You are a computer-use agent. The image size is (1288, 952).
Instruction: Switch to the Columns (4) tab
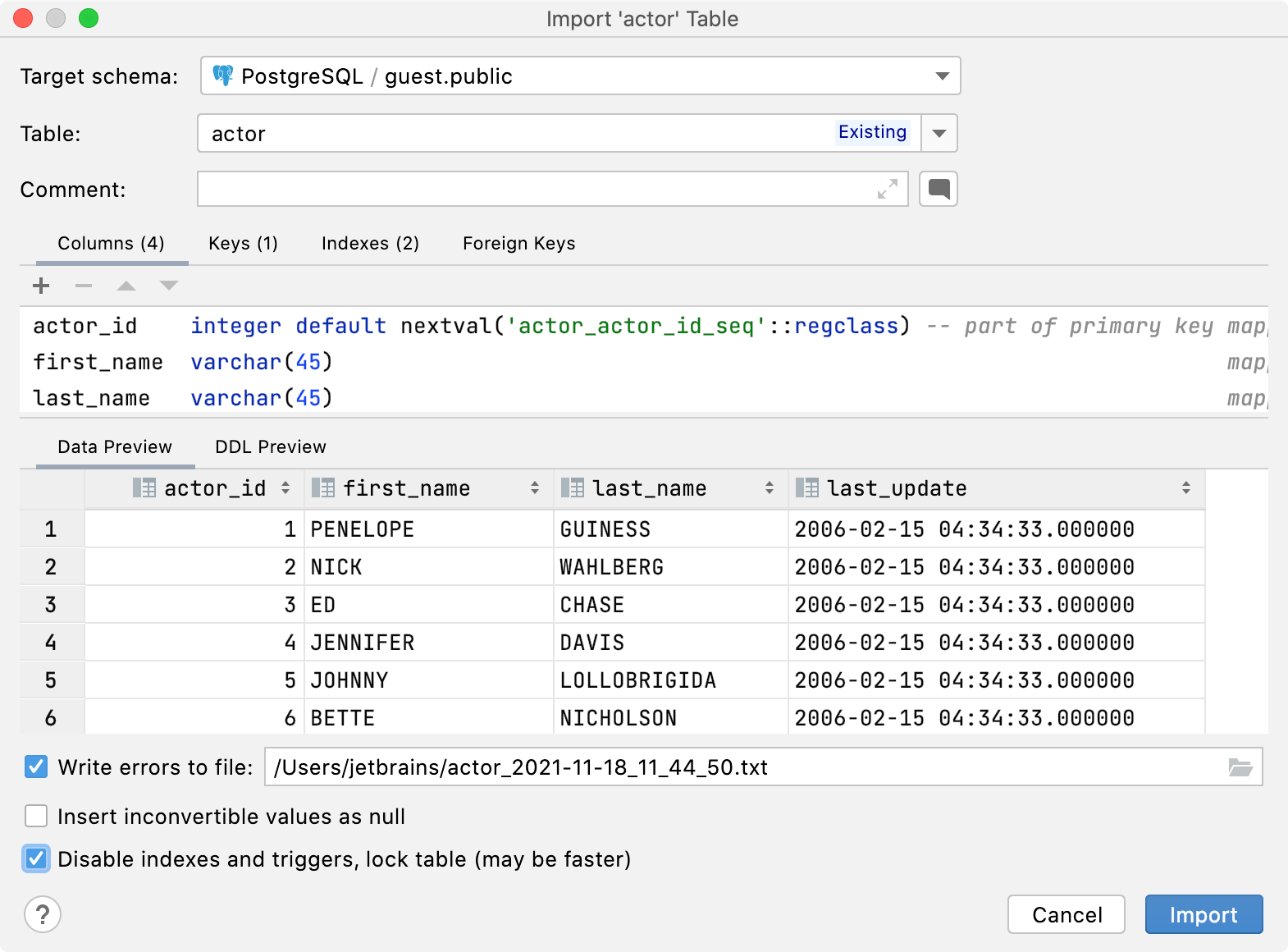tap(111, 244)
